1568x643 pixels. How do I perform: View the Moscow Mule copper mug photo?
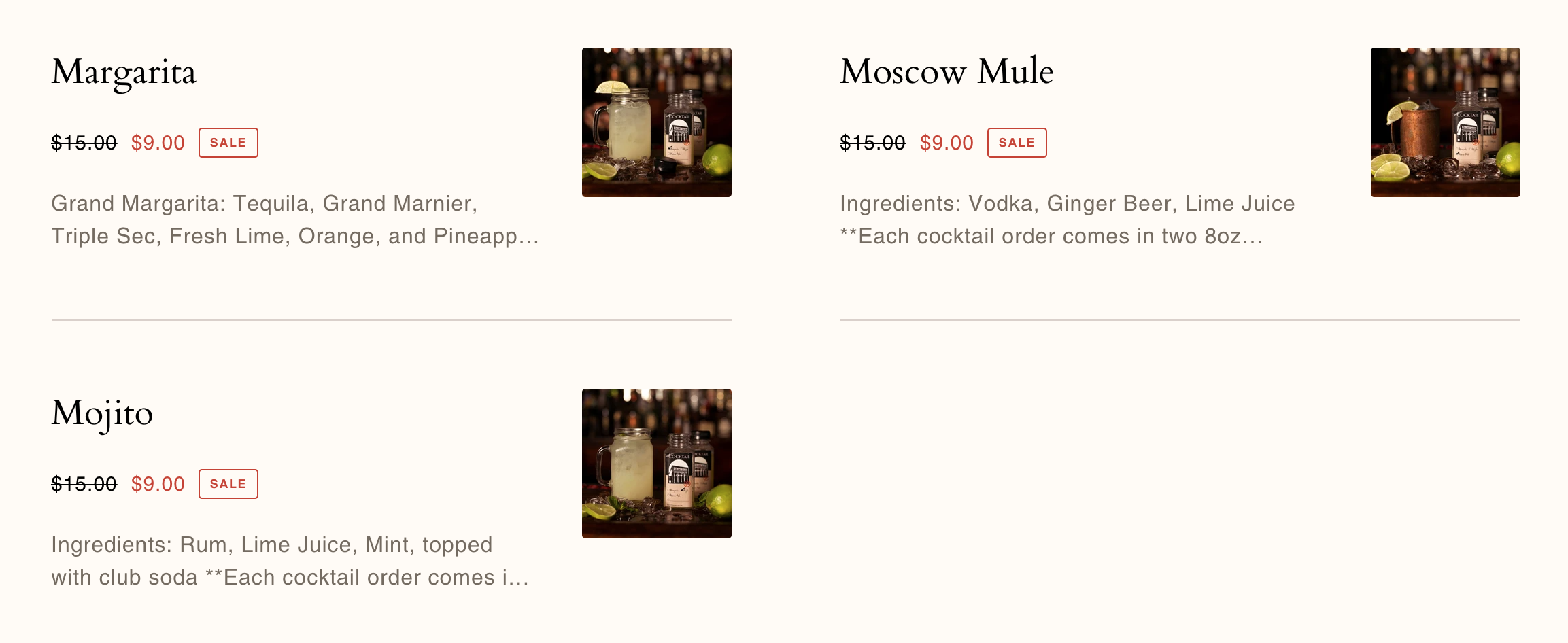(x=1445, y=122)
